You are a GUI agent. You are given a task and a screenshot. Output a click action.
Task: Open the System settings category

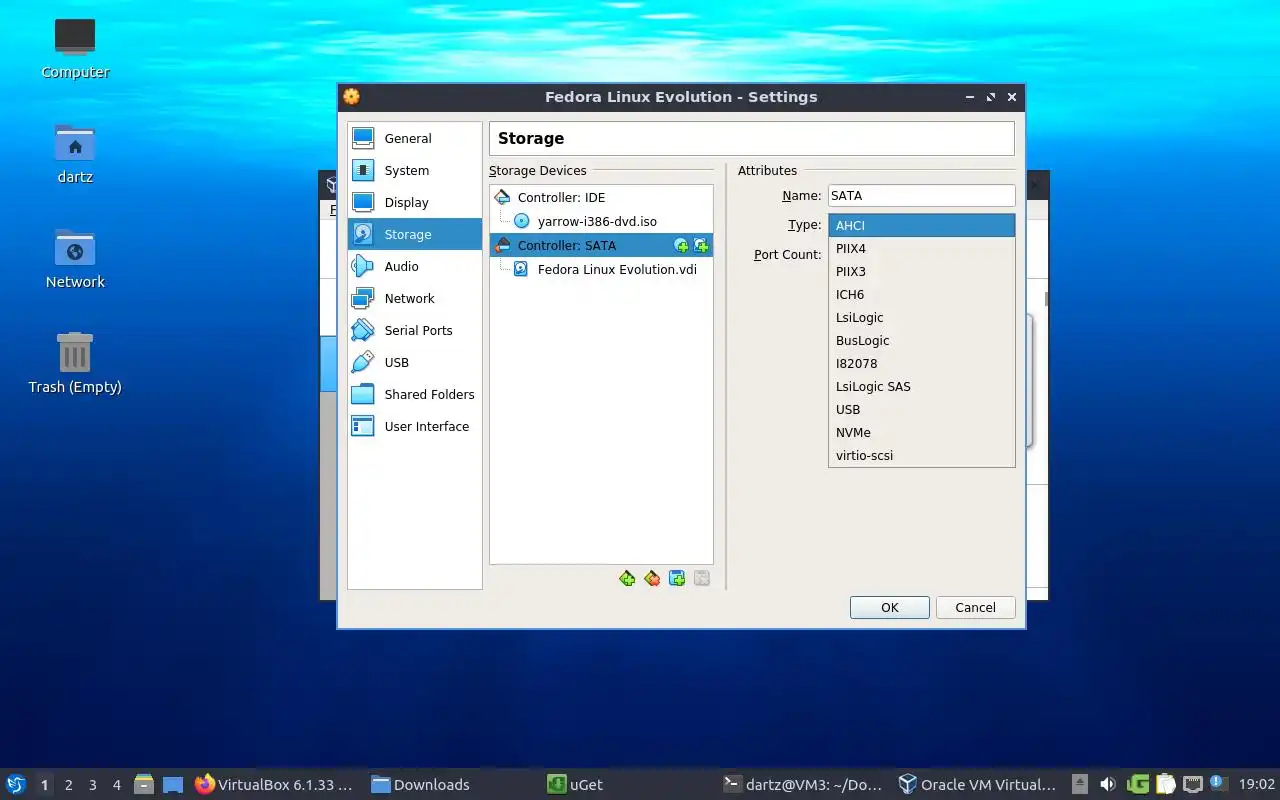click(x=415, y=170)
